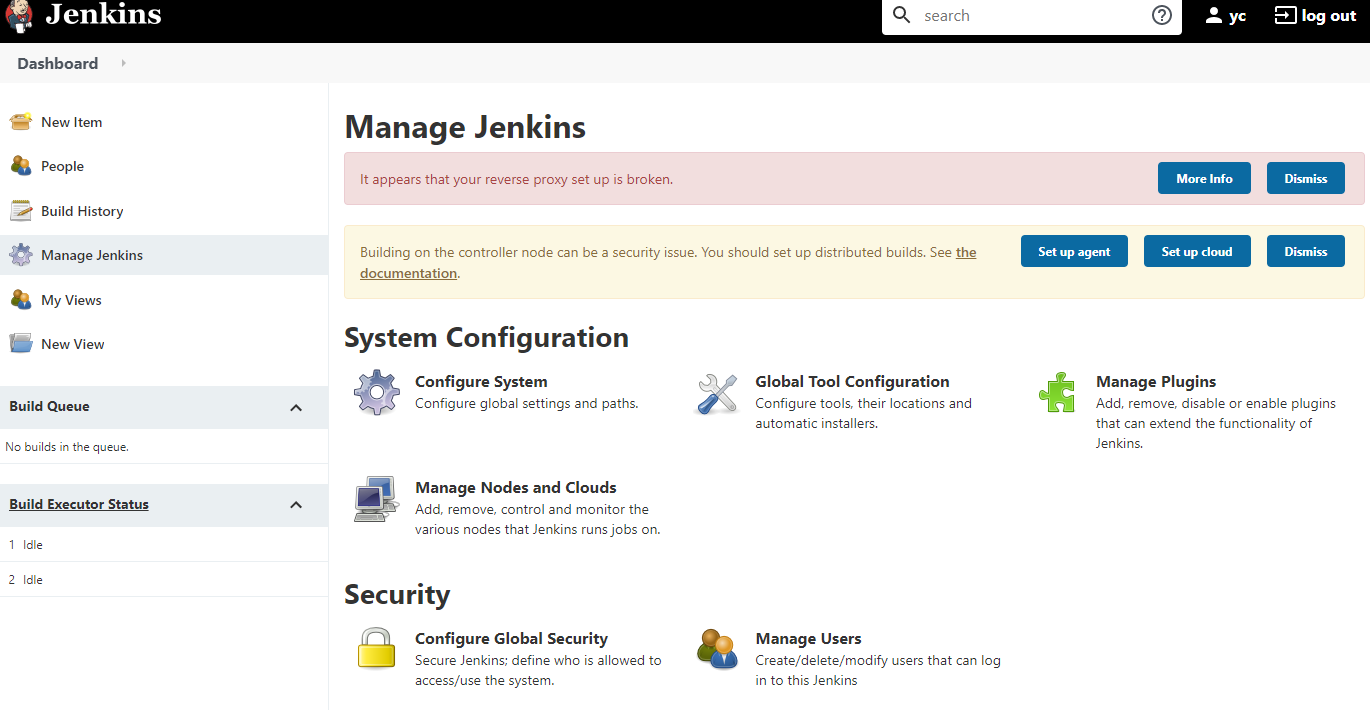The image size is (1370, 710).
Task: Collapse the Build Executor Status panel
Action: tap(296, 505)
